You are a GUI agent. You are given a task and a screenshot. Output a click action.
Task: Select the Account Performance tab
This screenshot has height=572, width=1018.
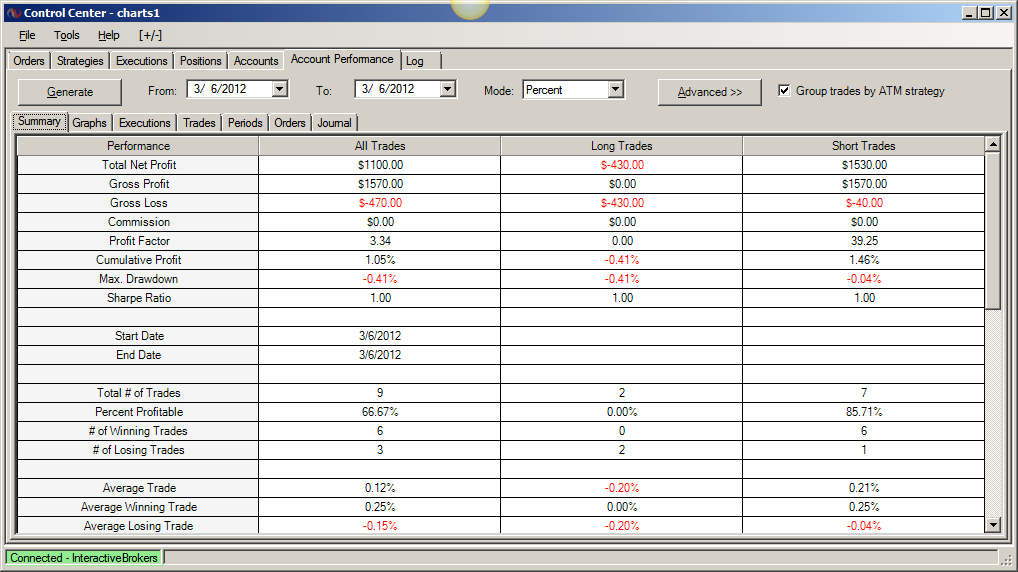(x=342, y=59)
